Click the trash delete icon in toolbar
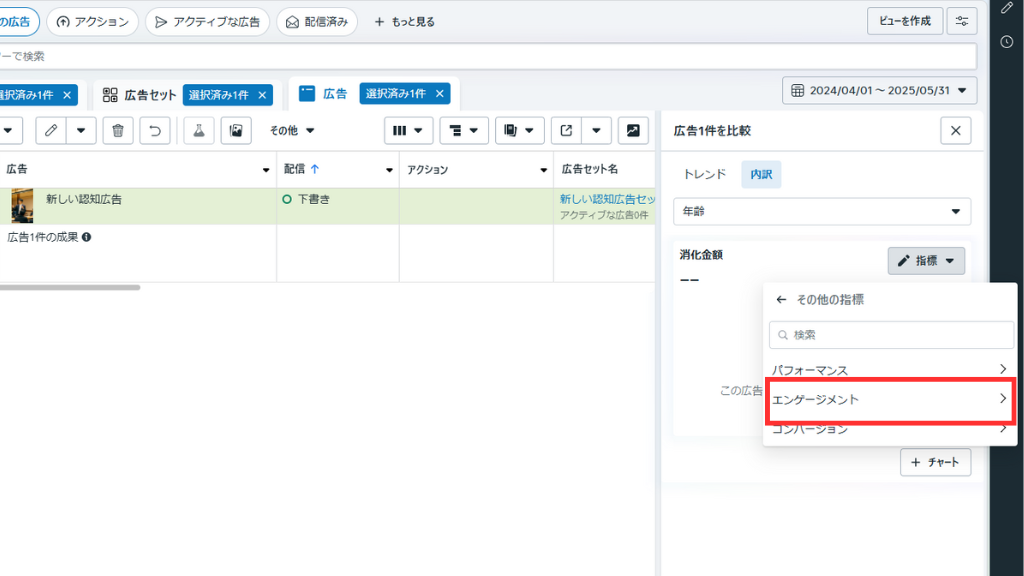Screen dimensions: 1024x576 click(x=118, y=130)
